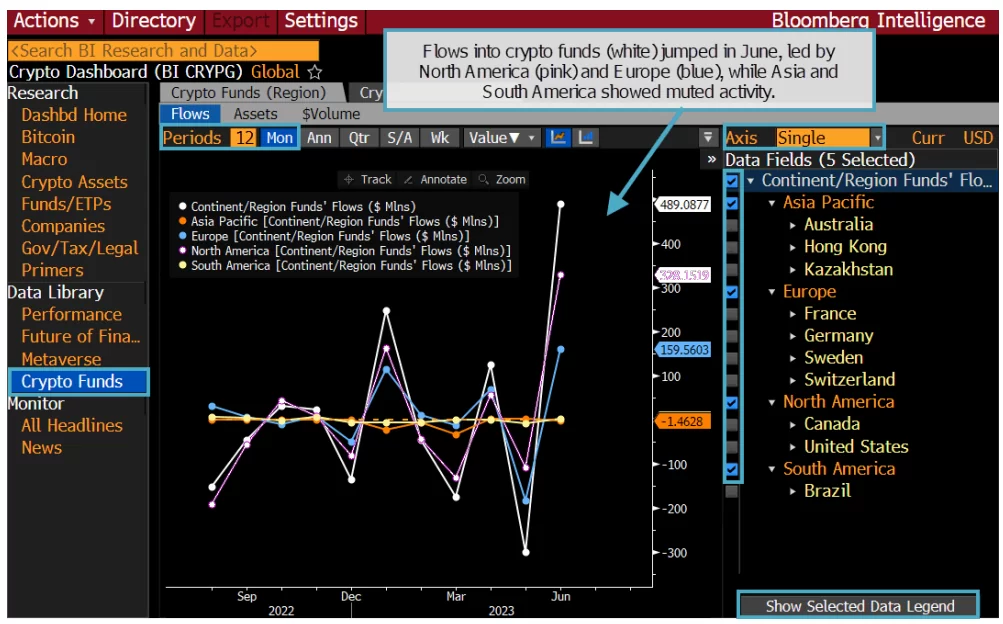Click the Search BI Research and Data field
This screenshot has width=1003, height=624.
163,50
